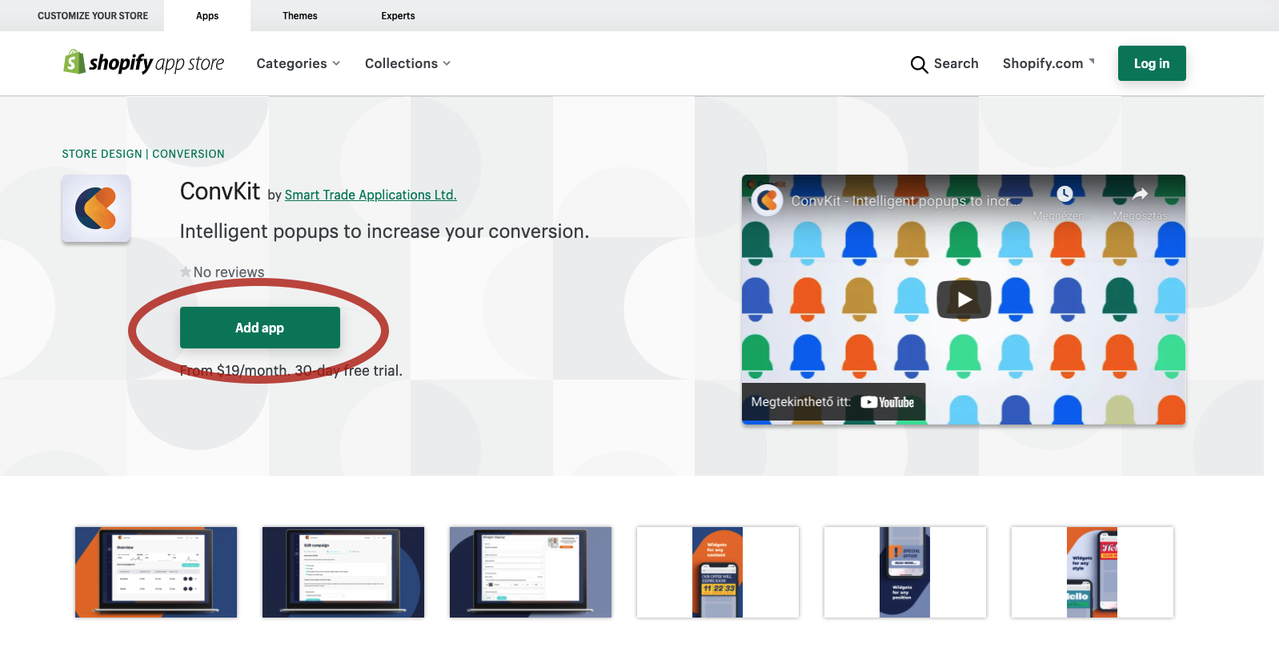The height and width of the screenshot is (648, 1280).
Task: Click the watch later clock icon on video
Action: [x=1065, y=194]
